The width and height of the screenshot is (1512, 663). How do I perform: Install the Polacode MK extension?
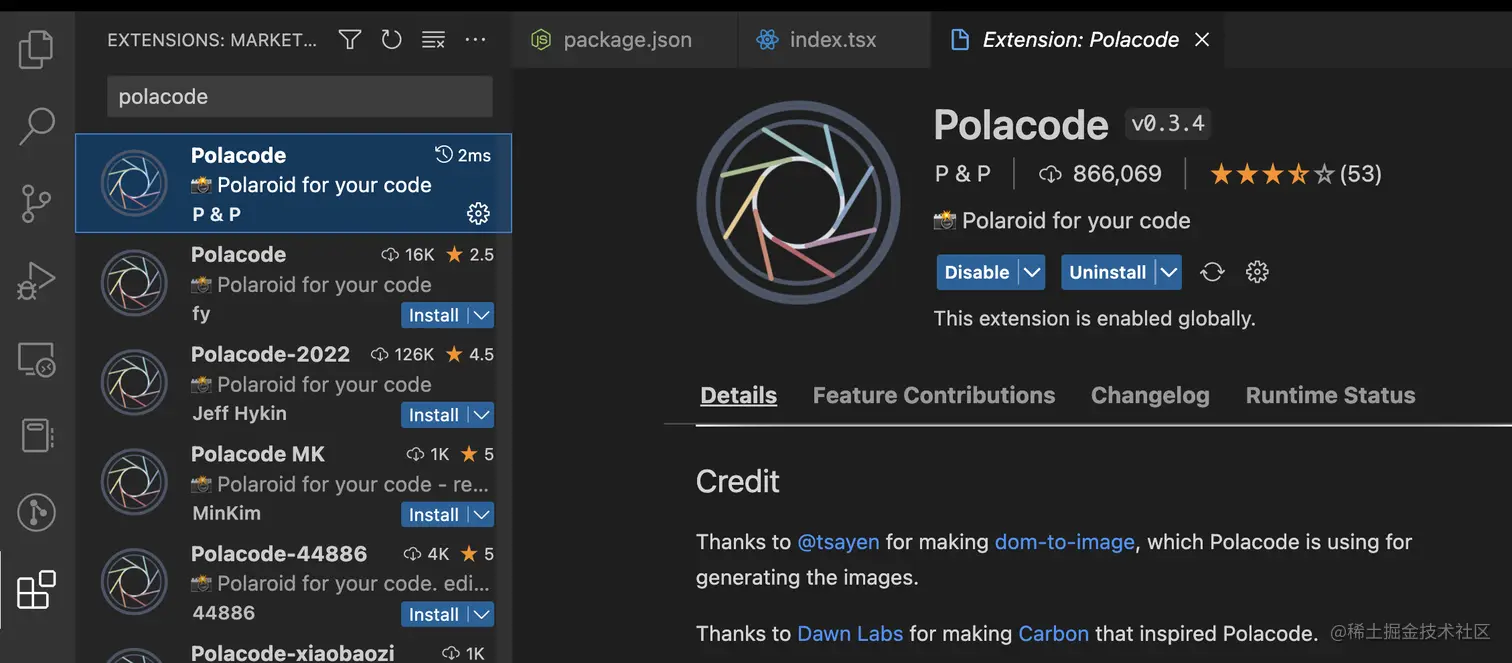pyautogui.click(x=436, y=514)
